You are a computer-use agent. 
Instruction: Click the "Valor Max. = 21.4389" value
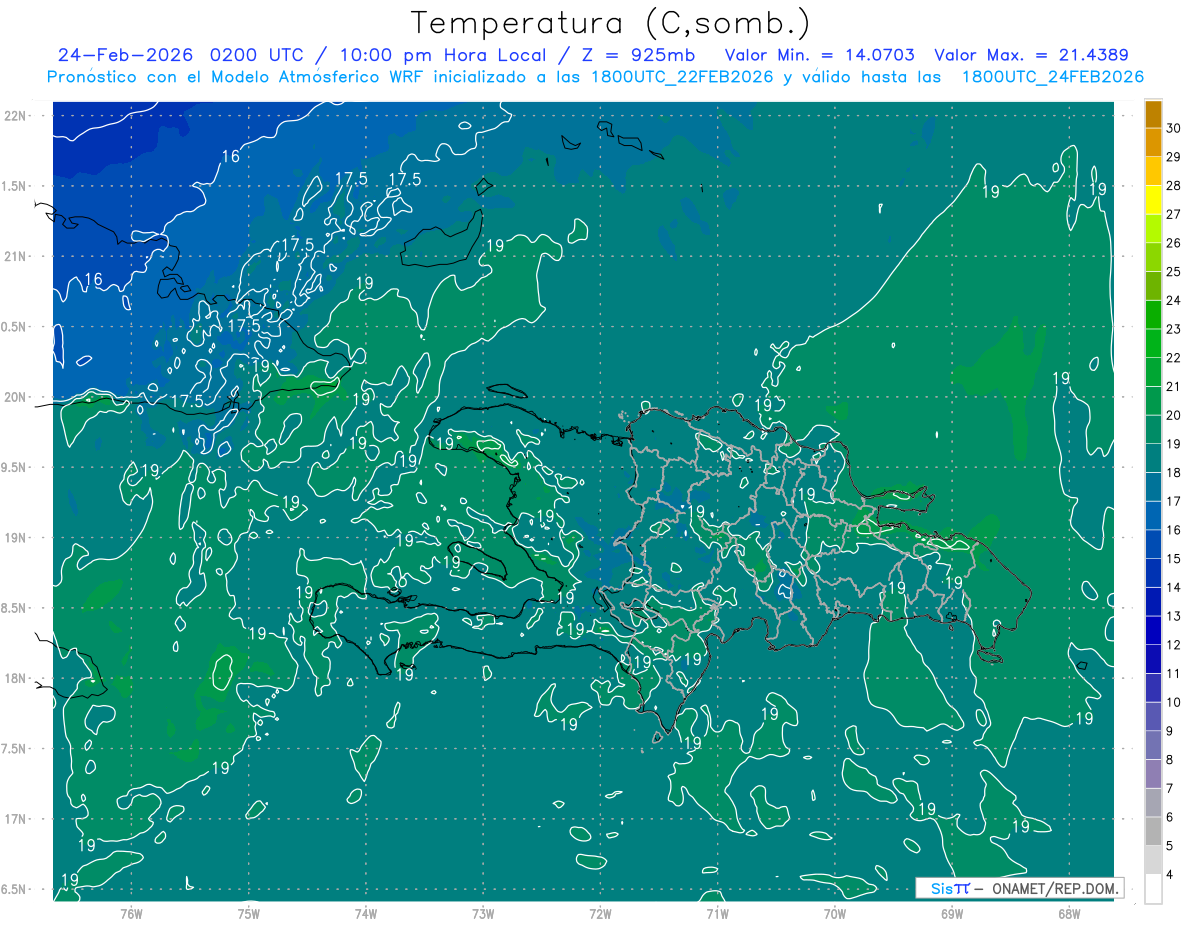pos(1031,55)
